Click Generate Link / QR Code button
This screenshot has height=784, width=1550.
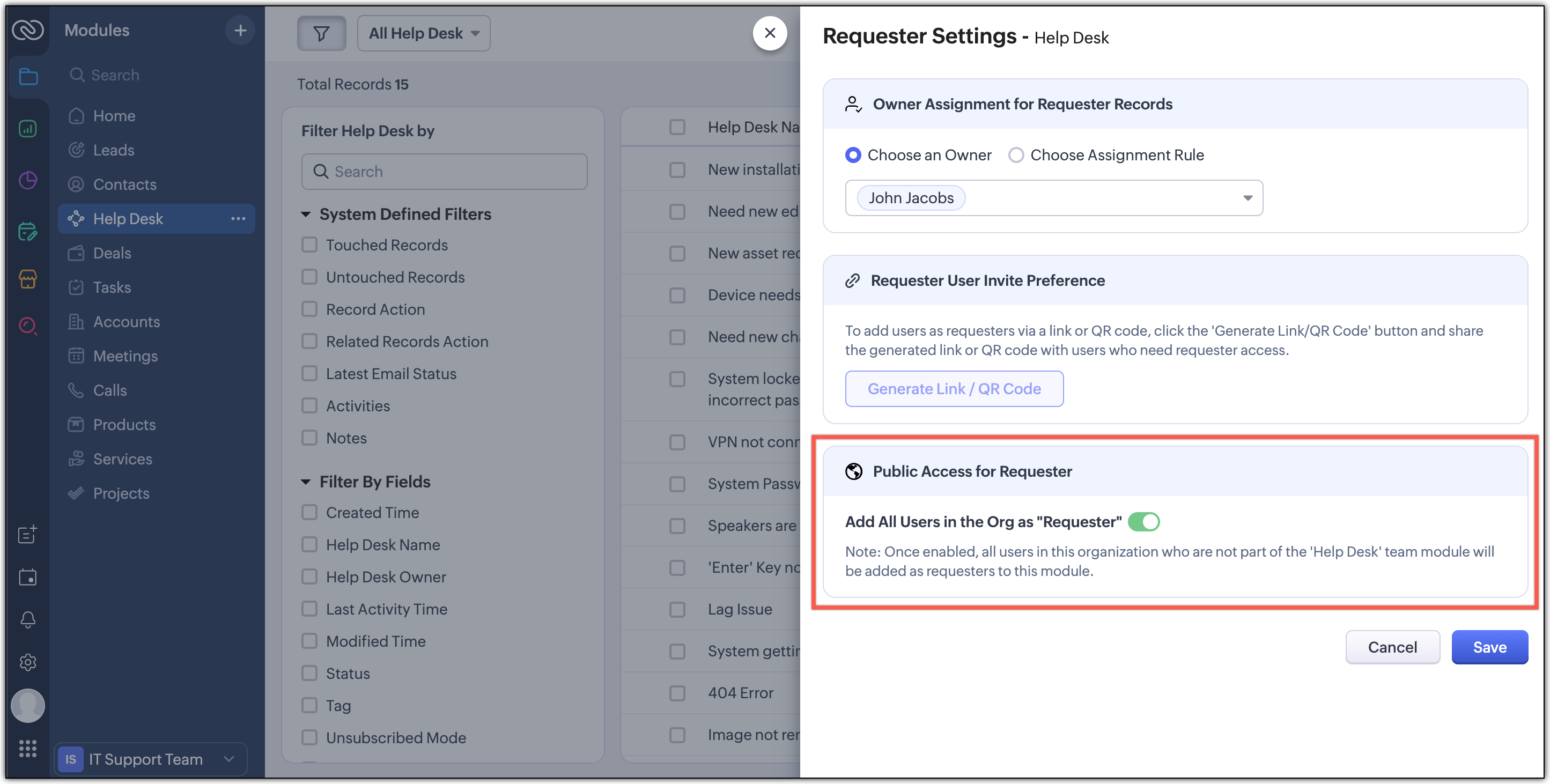954,389
